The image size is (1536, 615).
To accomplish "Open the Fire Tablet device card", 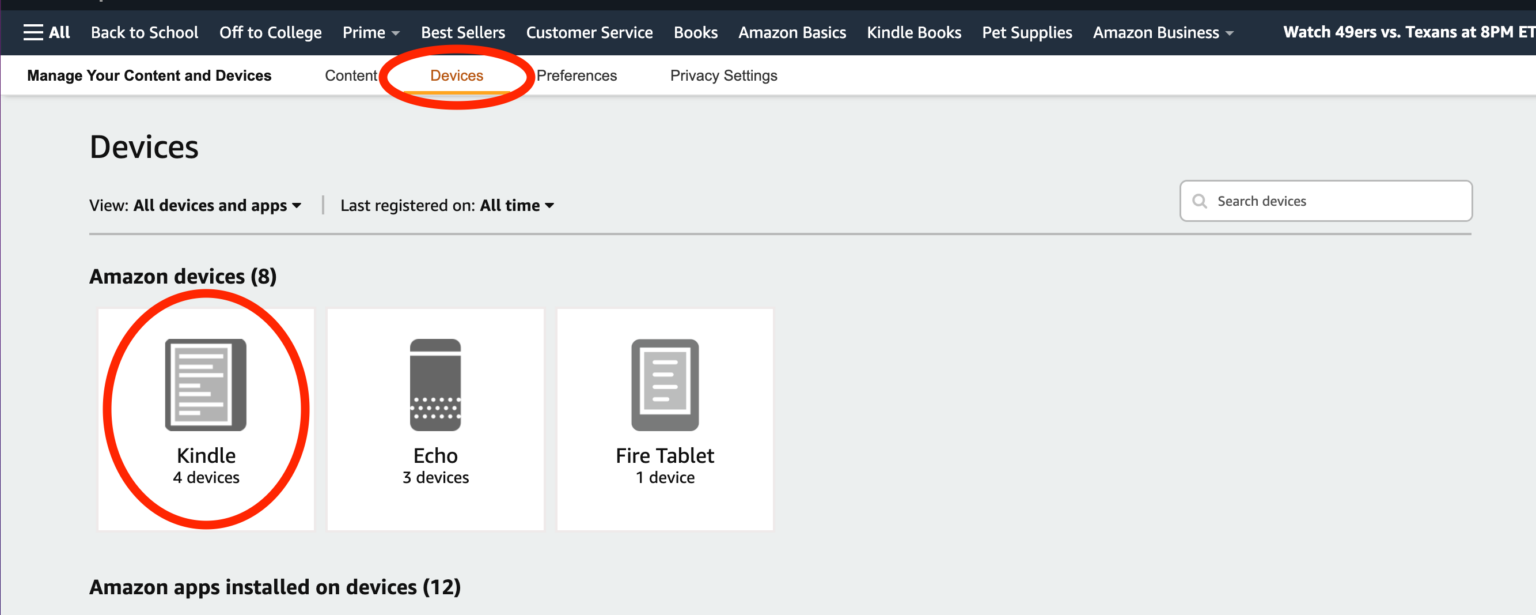I will point(664,420).
